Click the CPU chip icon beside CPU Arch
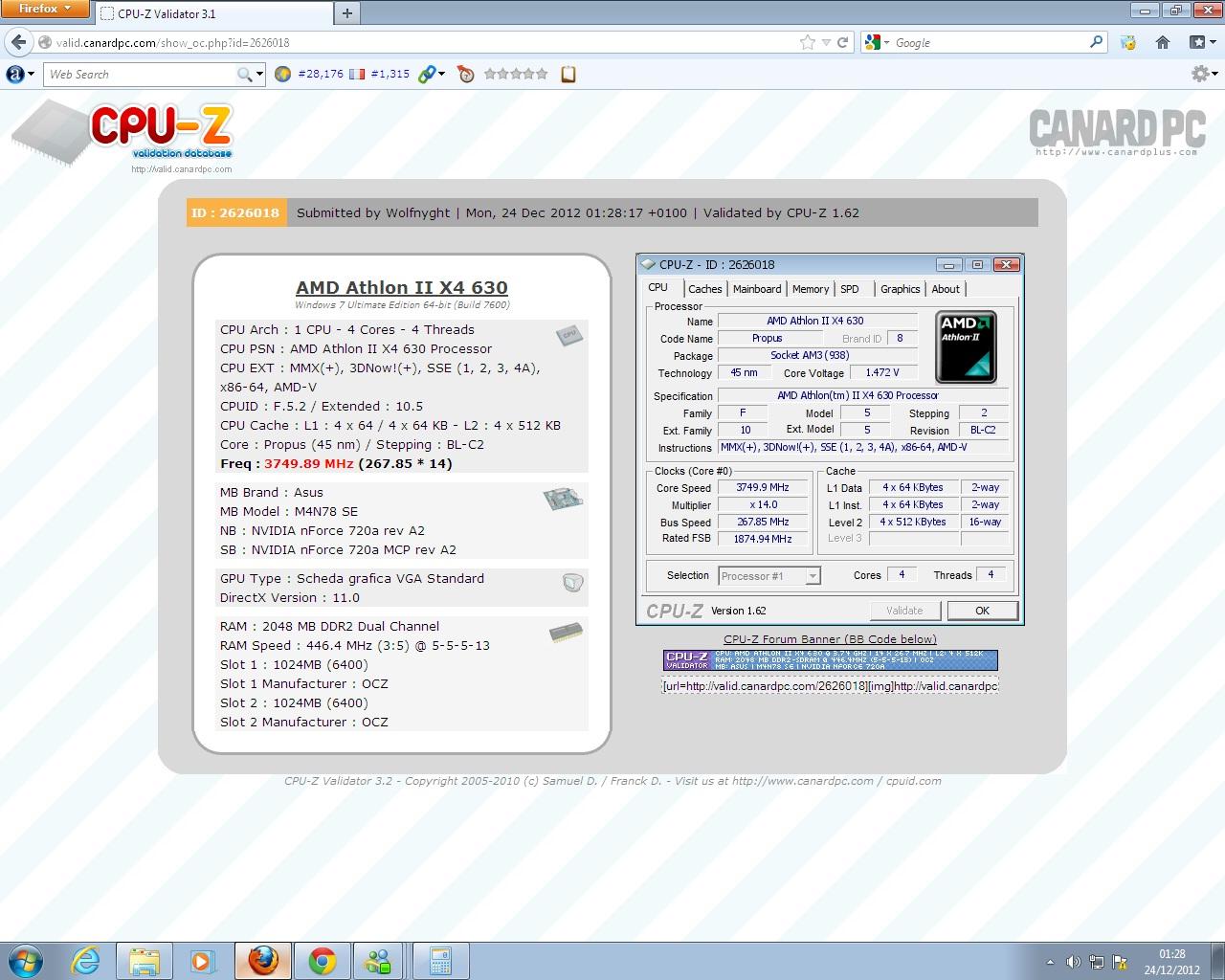Image resolution: width=1225 pixels, height=980 pixels. (568, 335)
